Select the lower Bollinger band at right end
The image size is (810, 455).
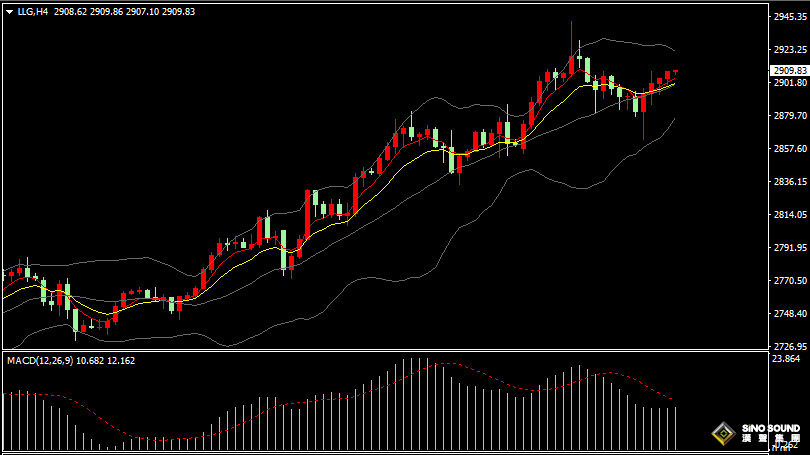pos(672,121)
